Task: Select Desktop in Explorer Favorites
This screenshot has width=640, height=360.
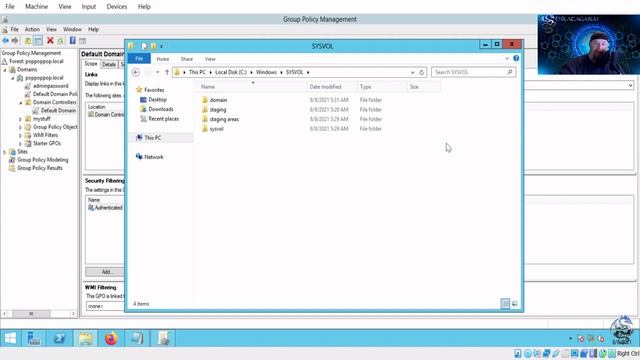Action: pos(157,100)
